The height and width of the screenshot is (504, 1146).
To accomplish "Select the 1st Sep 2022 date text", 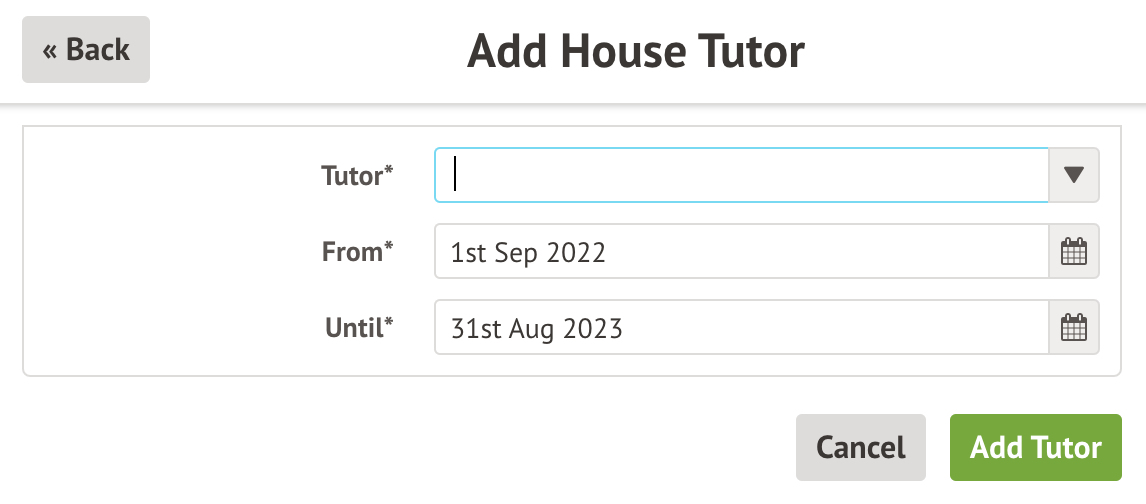I will coord(528,252).
